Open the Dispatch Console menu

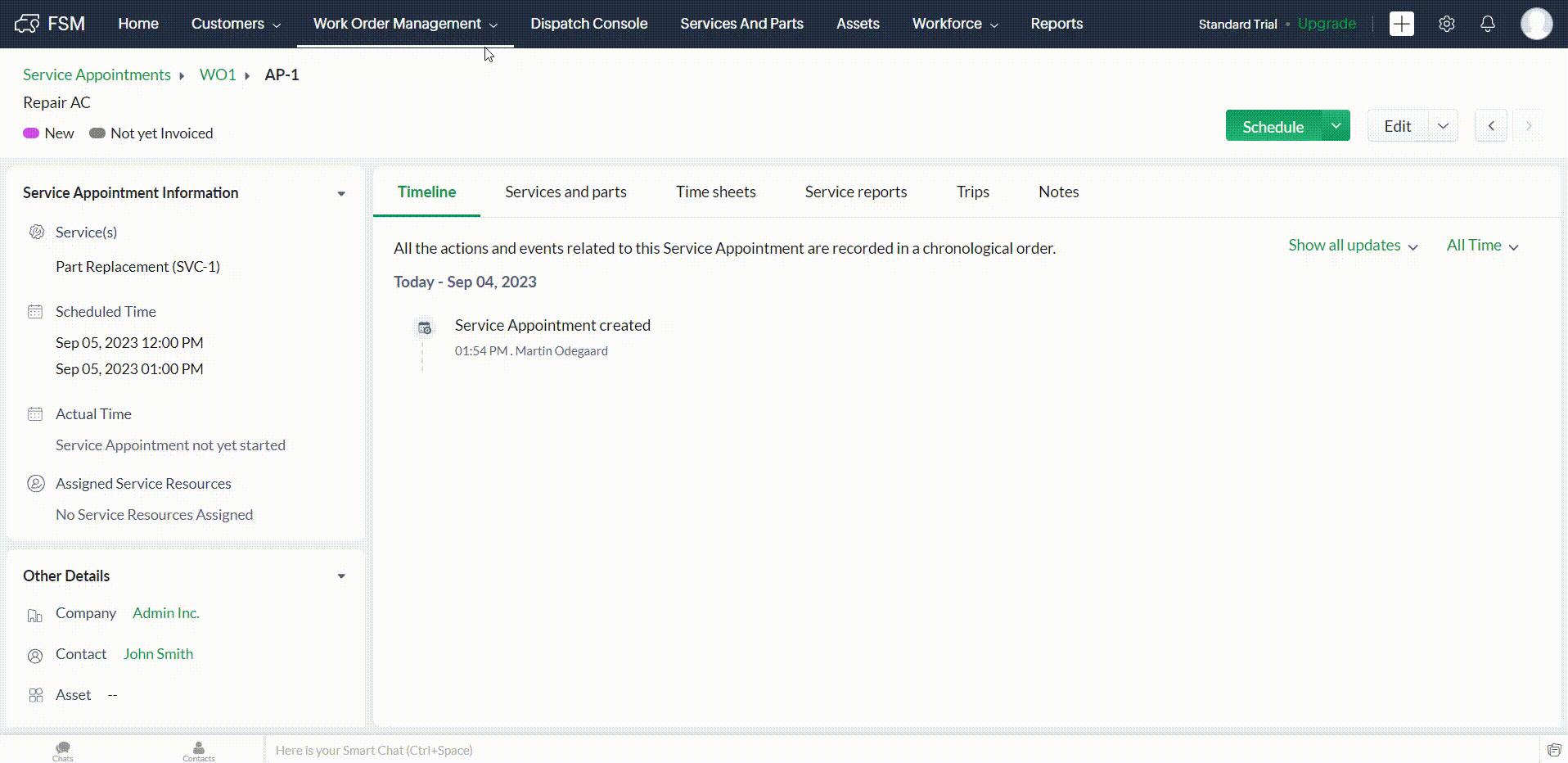pyautogui.click(x=588, y=24)
